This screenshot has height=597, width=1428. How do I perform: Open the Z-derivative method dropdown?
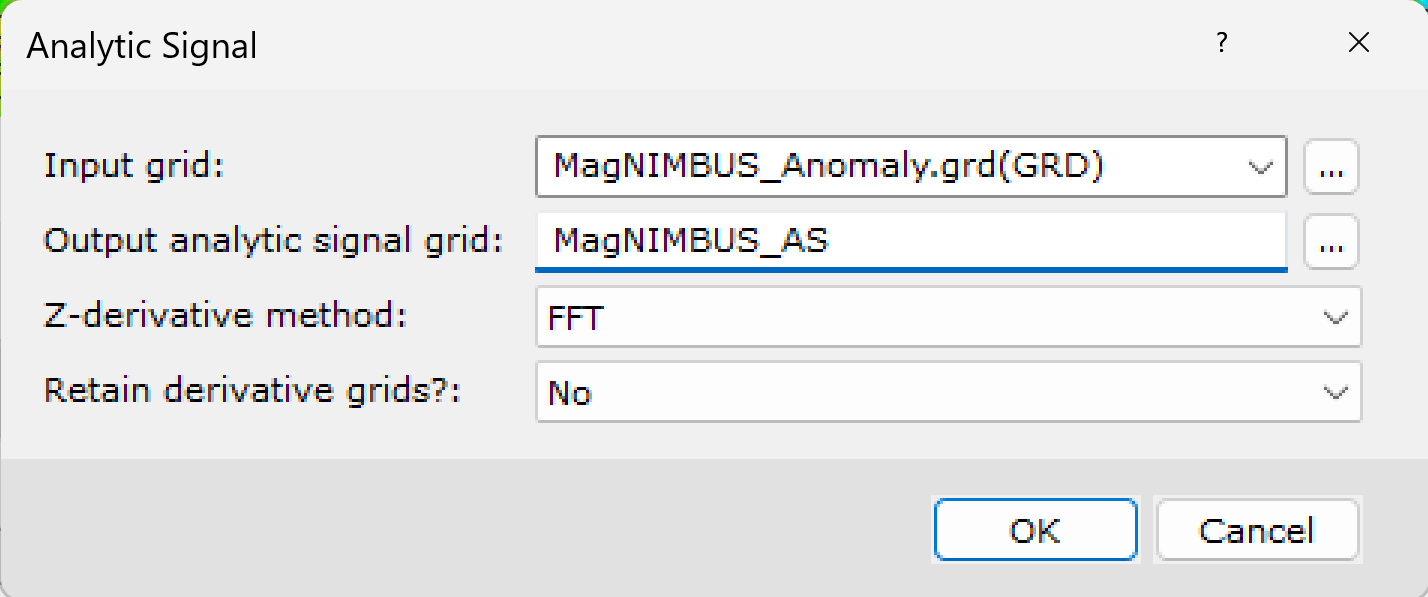(x=1335, y=316)
